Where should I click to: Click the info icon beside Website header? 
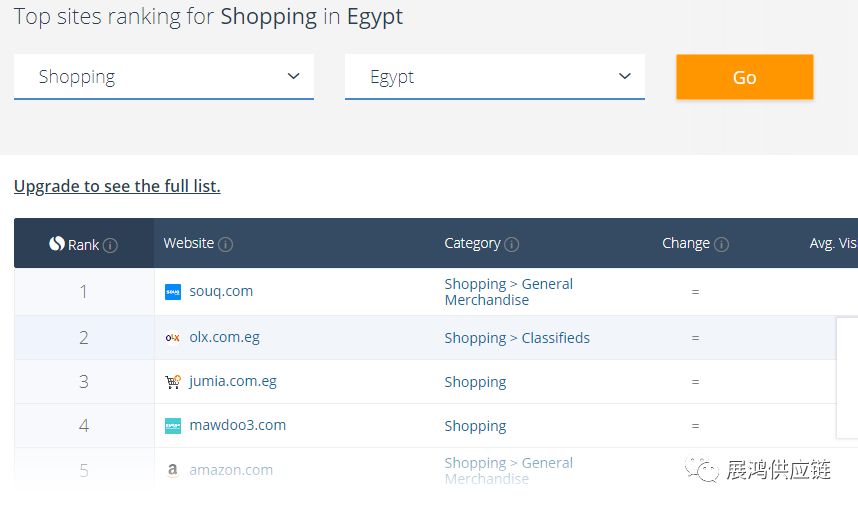coord(225,244)
